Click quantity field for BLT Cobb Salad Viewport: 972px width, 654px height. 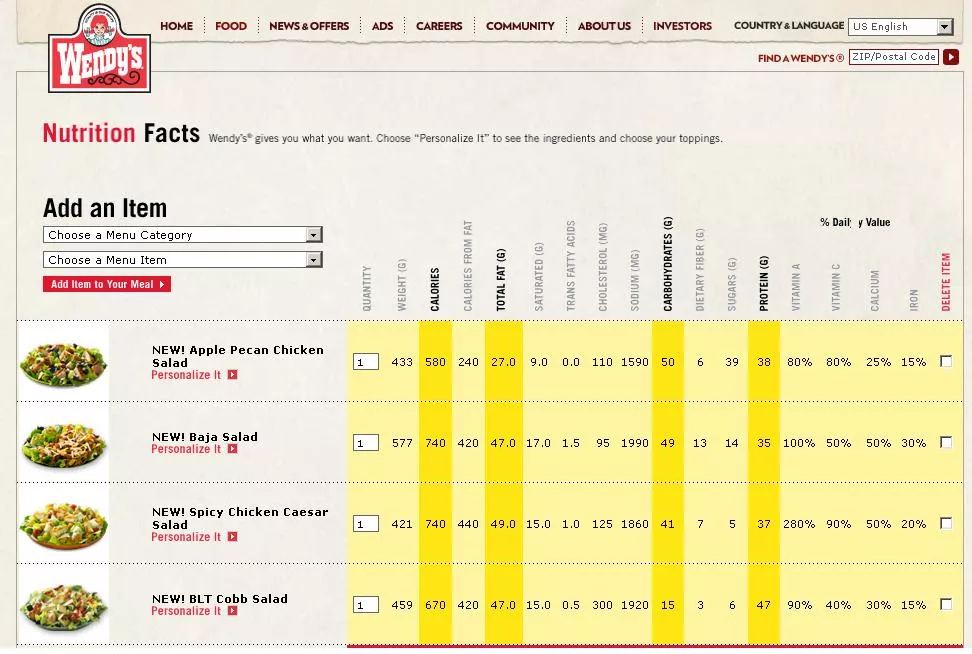[366, 605]
